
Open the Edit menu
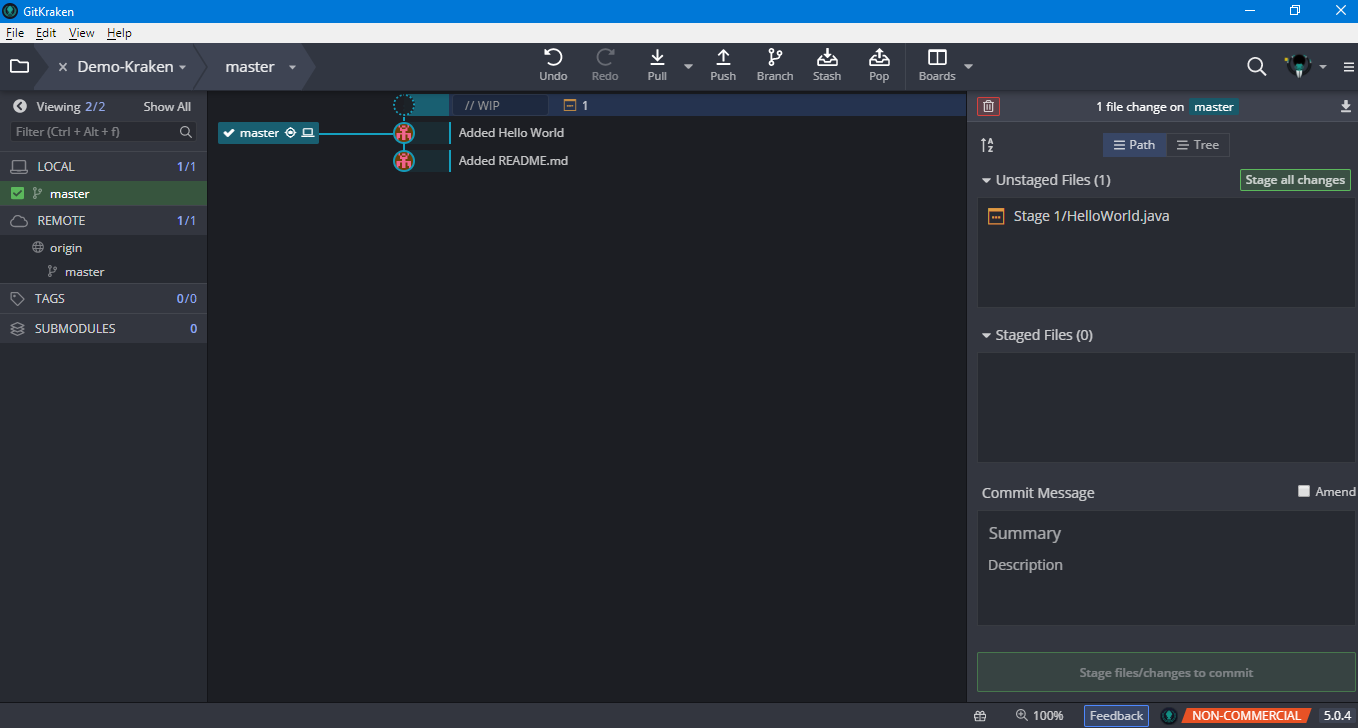46,33
